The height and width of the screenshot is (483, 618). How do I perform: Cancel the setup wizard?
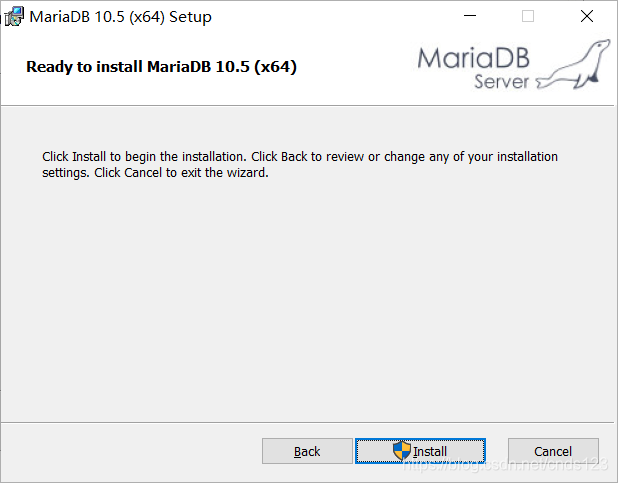[553, 451]
